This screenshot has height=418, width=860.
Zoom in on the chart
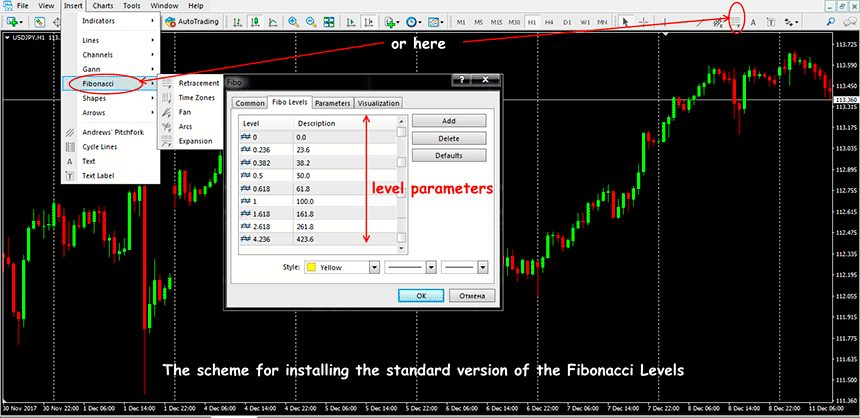click(293, 22)
